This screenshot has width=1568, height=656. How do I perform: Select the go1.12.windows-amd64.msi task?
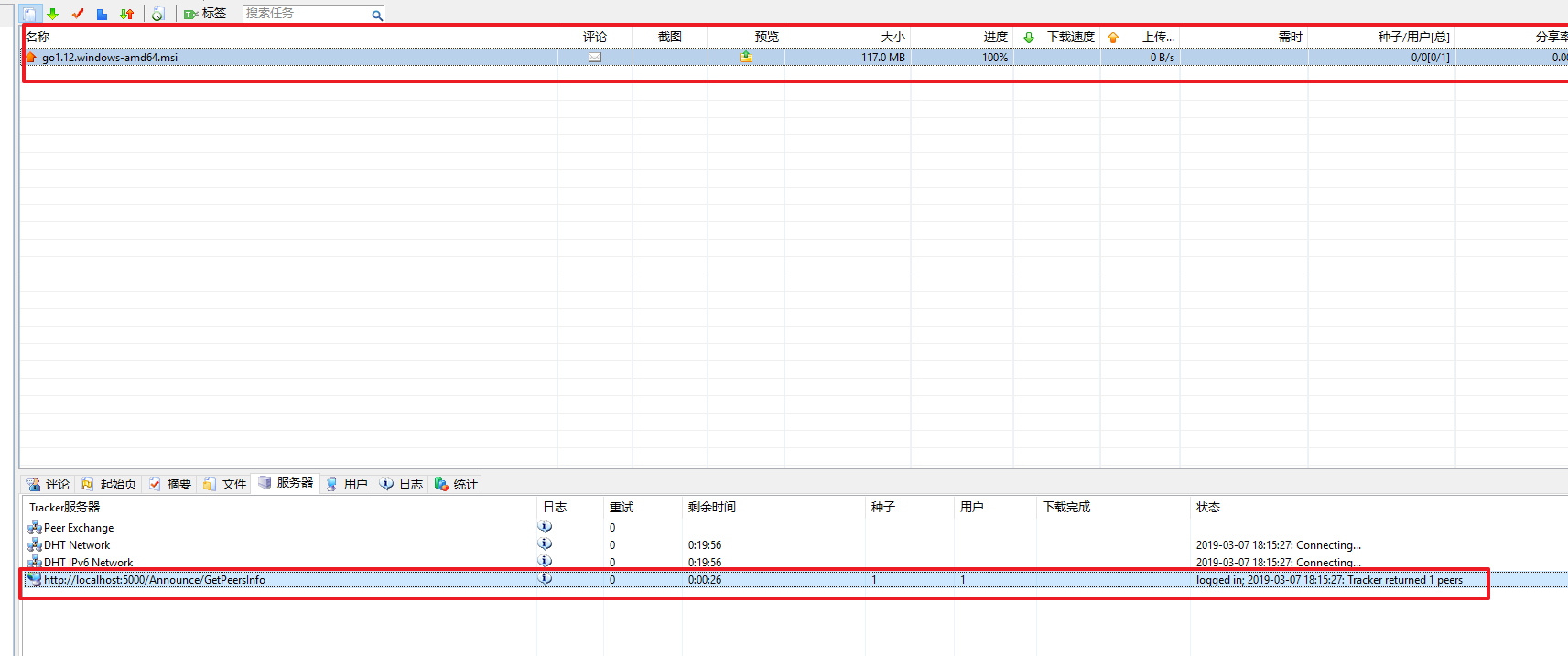(110, 57)
